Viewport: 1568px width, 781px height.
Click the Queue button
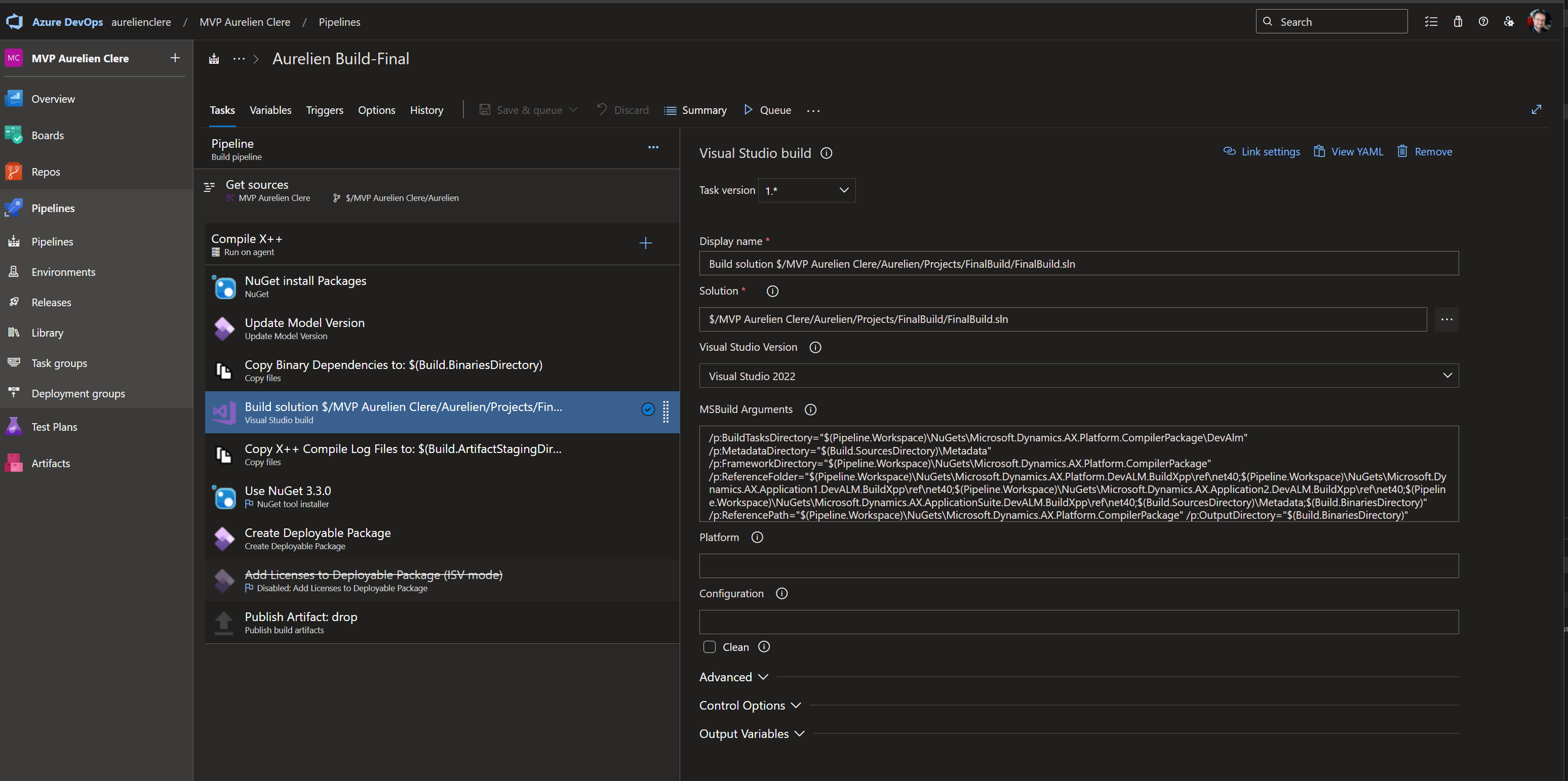768,110
